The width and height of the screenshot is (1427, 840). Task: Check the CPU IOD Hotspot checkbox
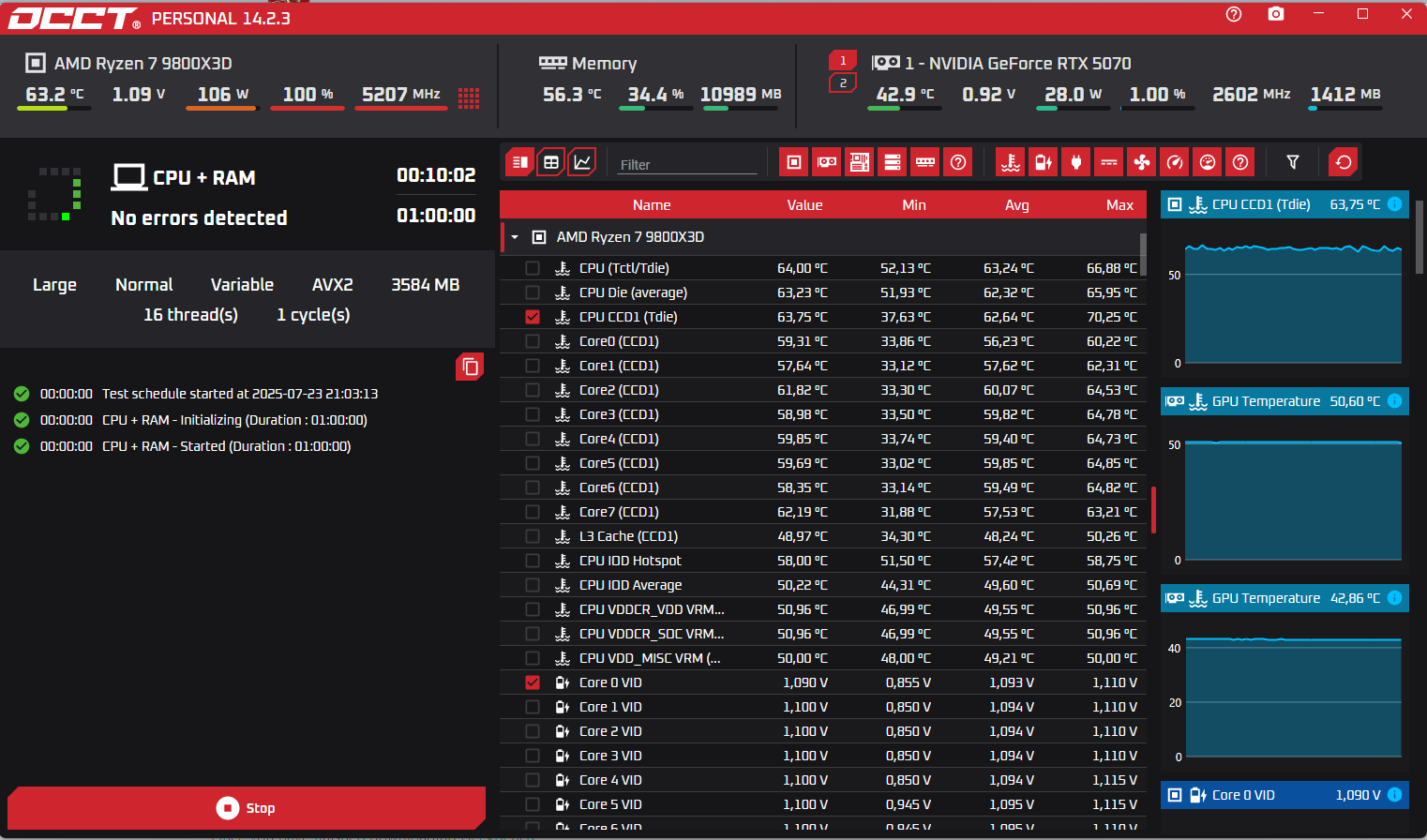tap(533, 561)
